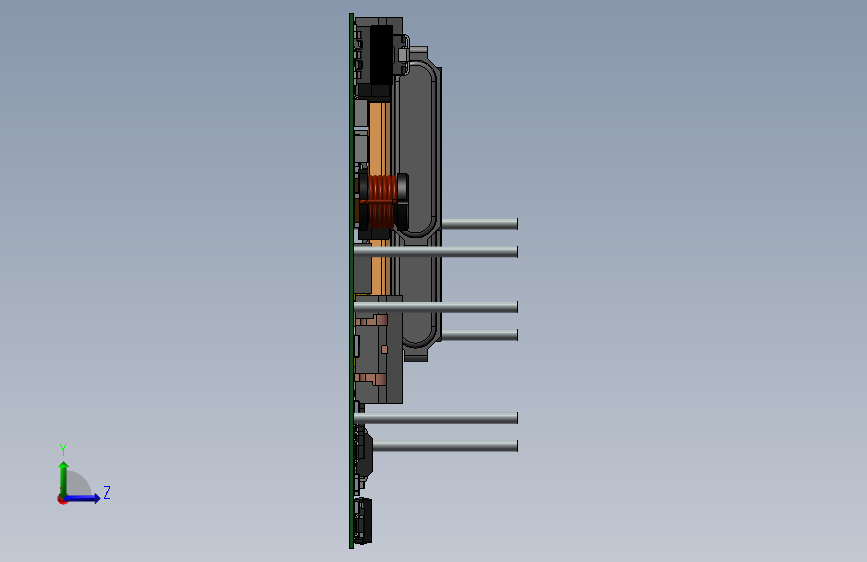867x562 pixels.
Task: Select the black block component at top
Action: coord(381,54)
